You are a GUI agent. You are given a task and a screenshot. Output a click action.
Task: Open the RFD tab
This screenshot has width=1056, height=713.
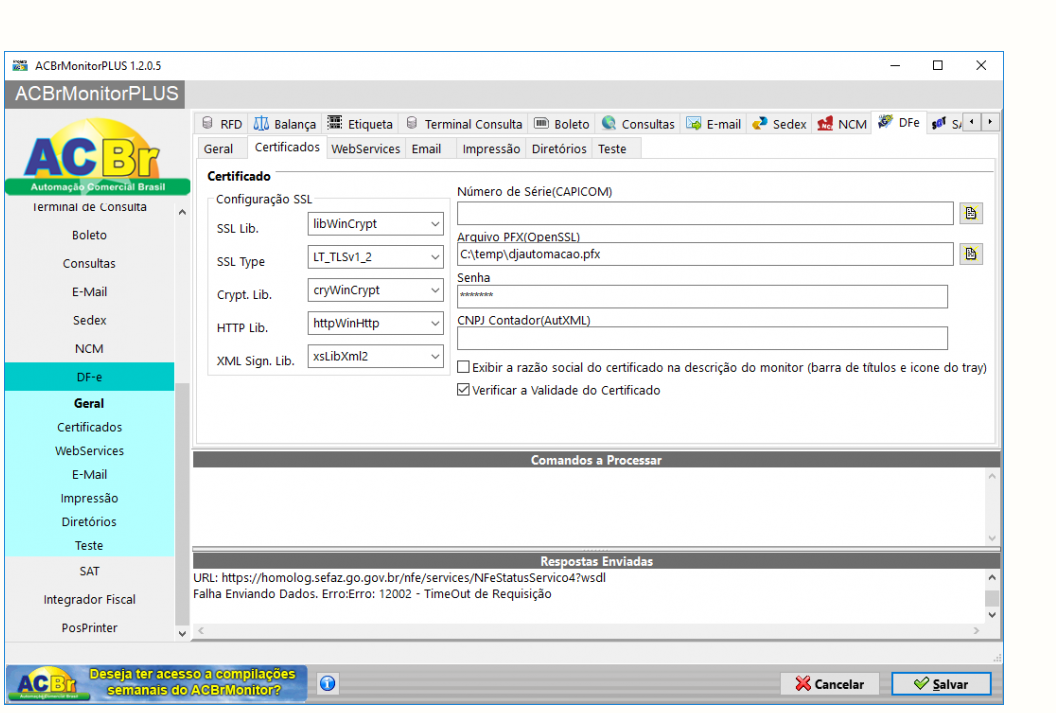click(x=222, y=124)
